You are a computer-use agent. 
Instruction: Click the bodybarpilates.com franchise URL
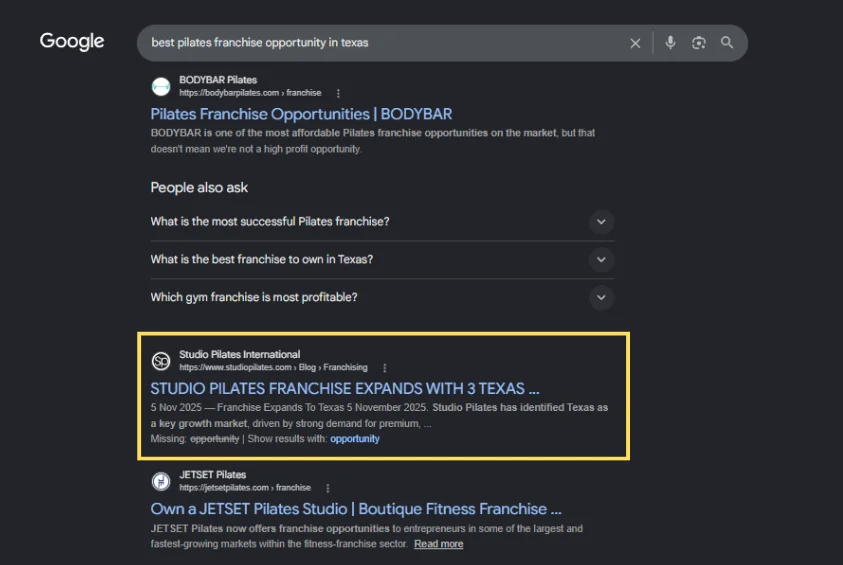pyautogui.click(x=250, y=93)
